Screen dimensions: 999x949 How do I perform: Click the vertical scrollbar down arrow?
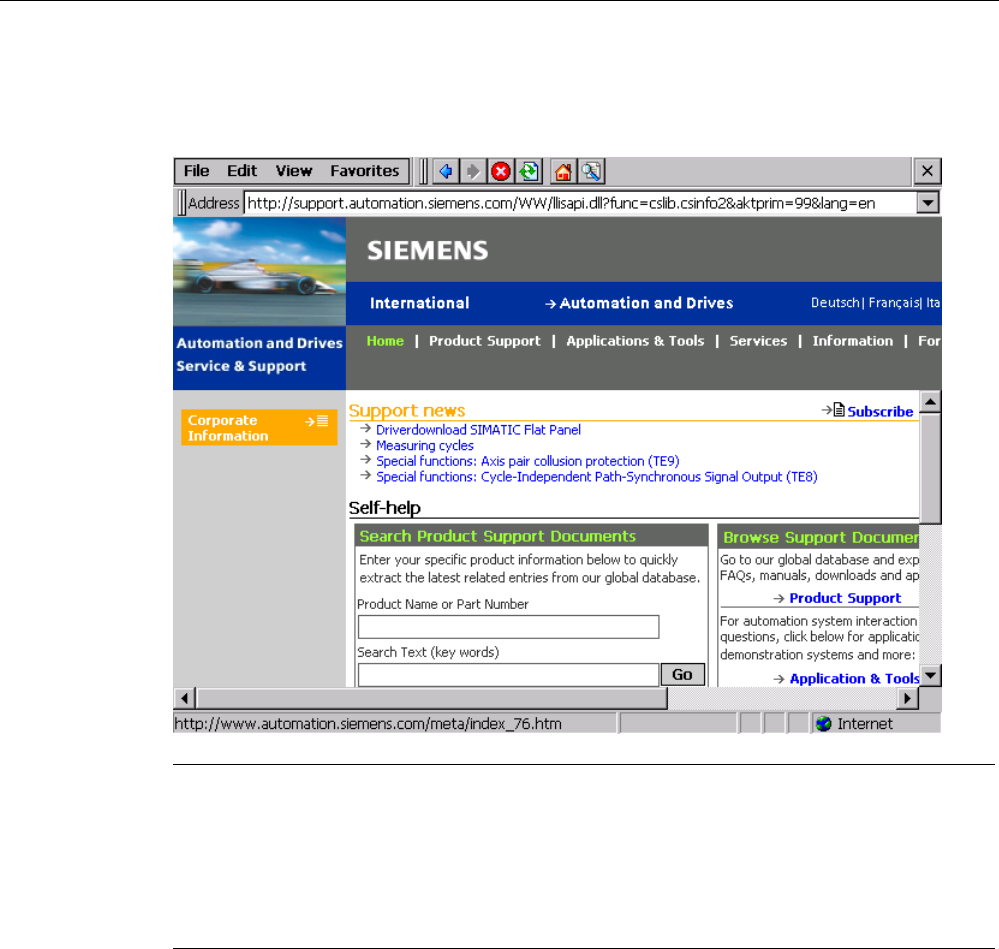(x=931, y=675)
